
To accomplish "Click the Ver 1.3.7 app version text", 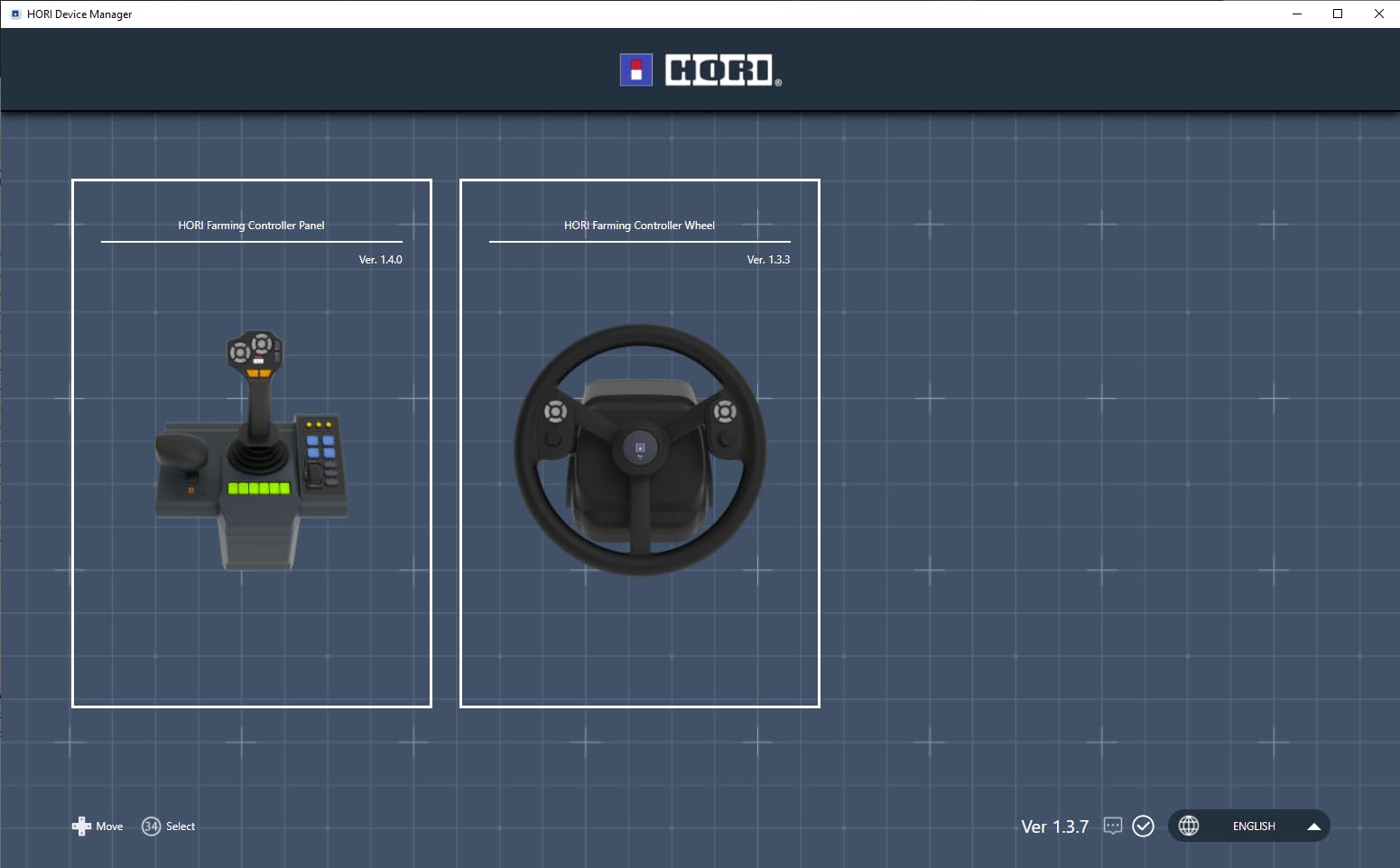I will 1054,826.
